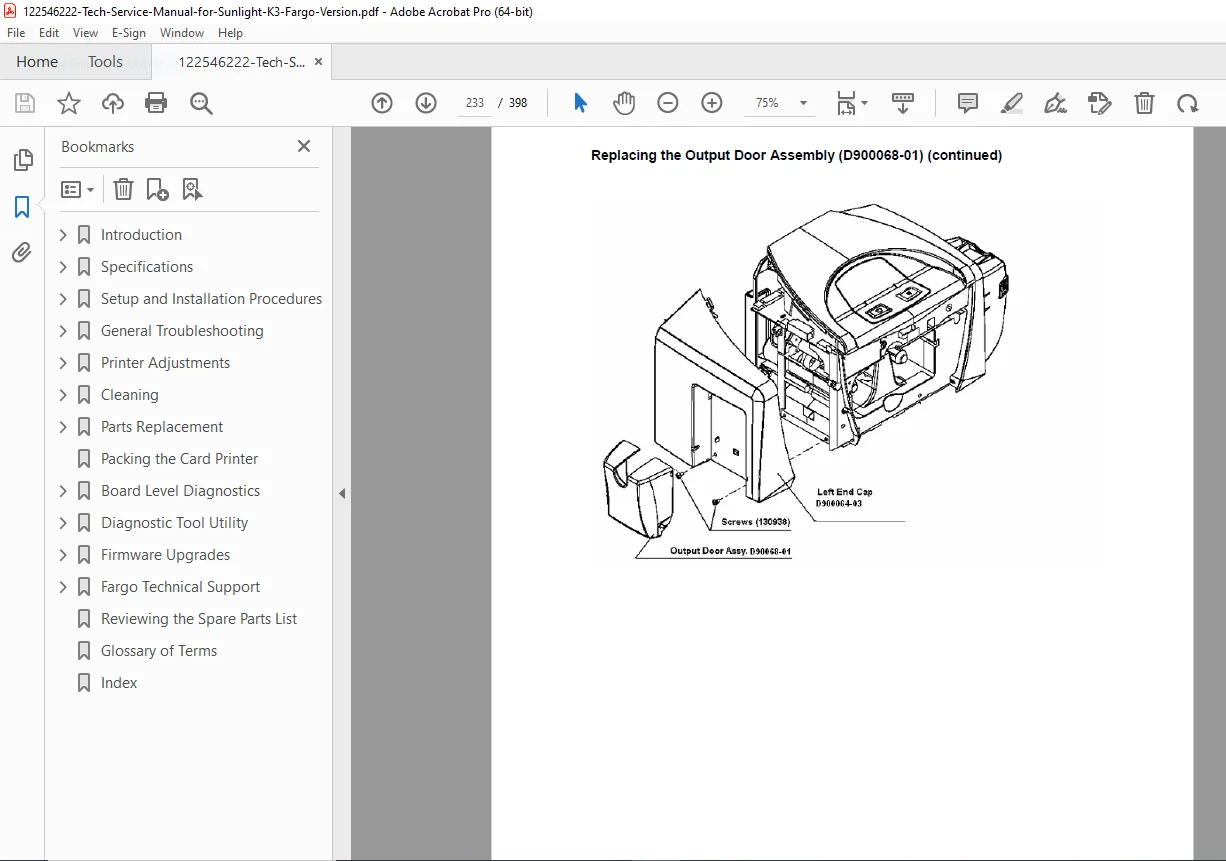Expand the Fargo Technical Support bookmark
The width and height of the screenshot is (1226, 861).
pyautogui.click(x=63, y=587)
